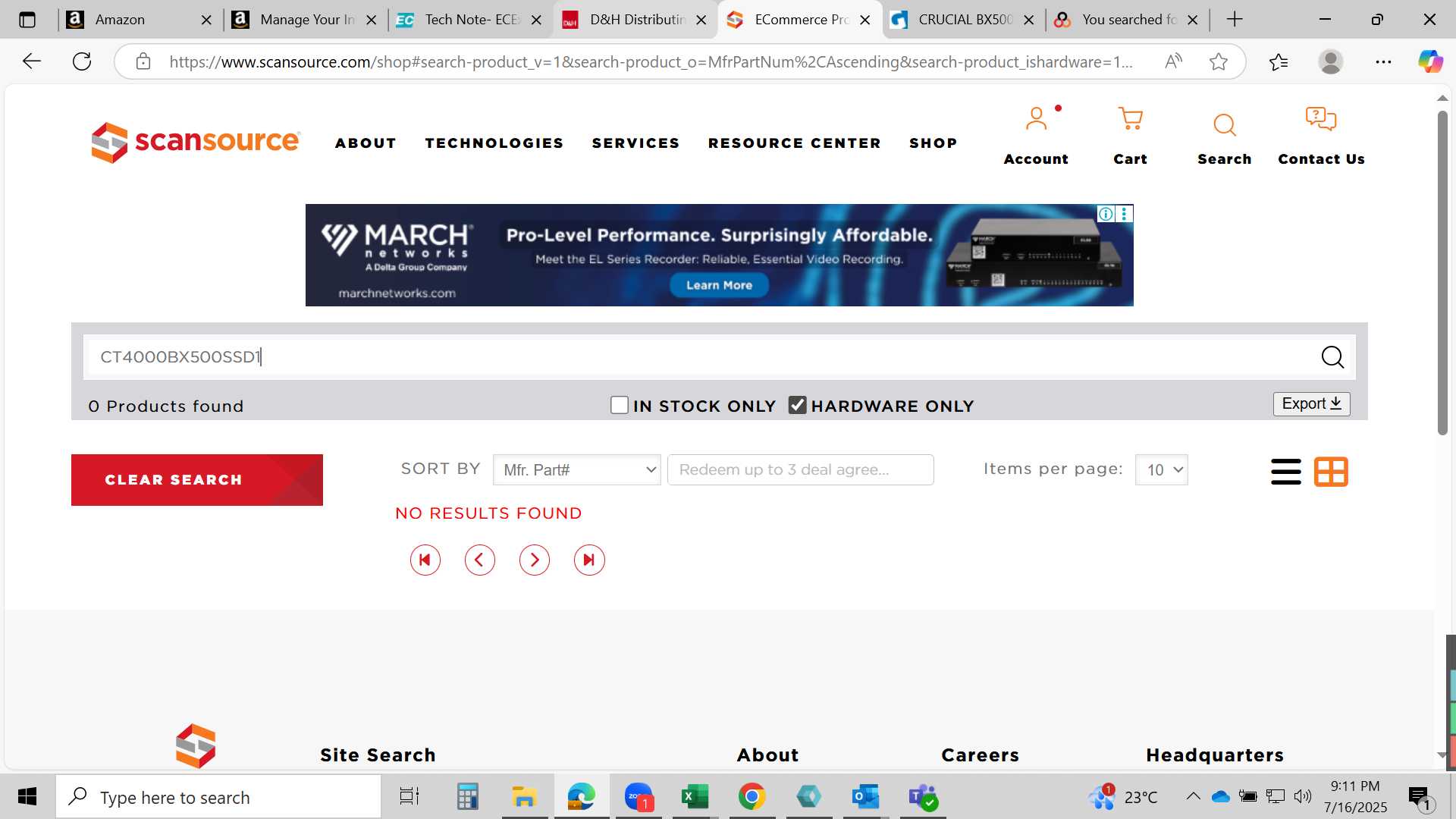Click the browser address bar URL
The width and height of the screenshot is (1456, 819).
[x=651, y=61]
